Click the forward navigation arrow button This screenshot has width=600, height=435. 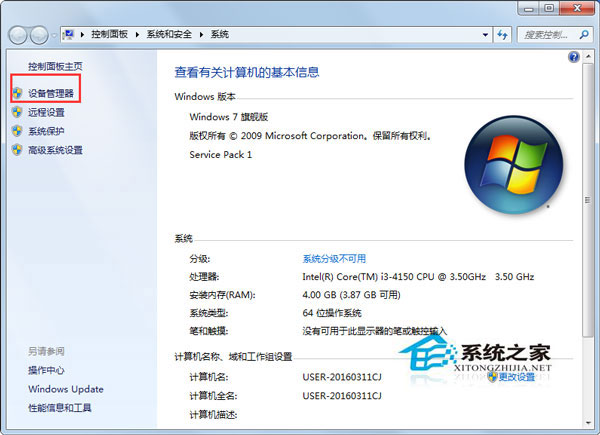(x=39, y=35)
